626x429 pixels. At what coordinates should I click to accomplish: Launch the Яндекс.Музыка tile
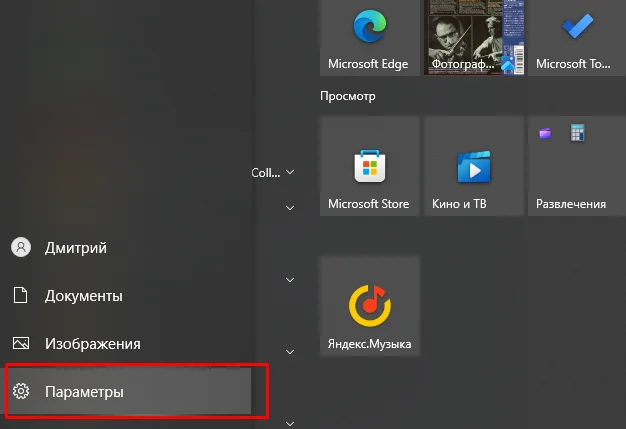tap(370, 306)
